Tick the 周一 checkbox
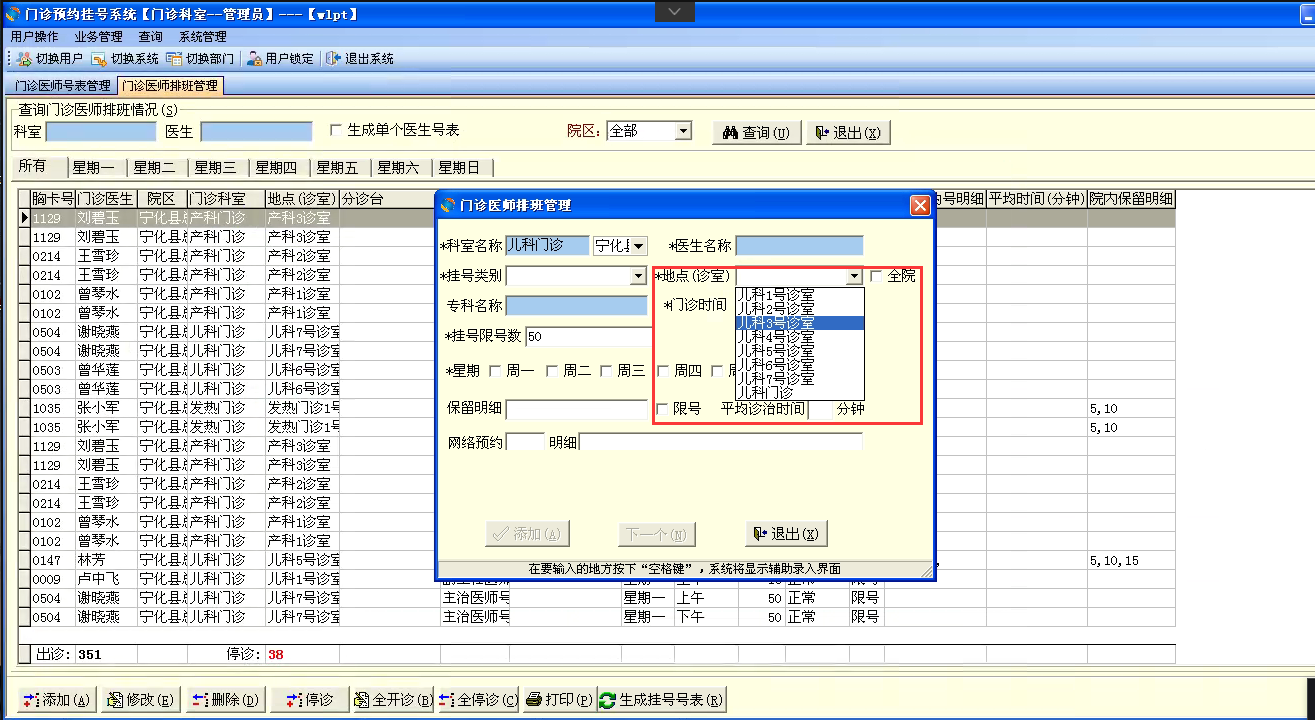Screen dimensions: 1315x720 click(x=495, y=371)
